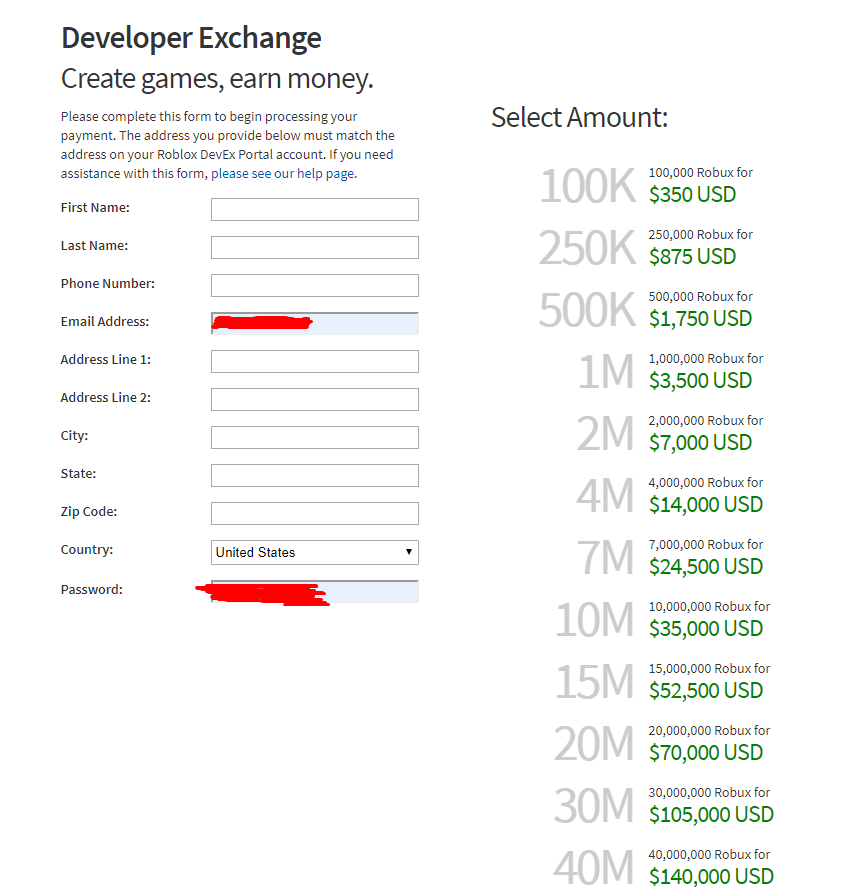Viewport: 842px width, 887px height.
Task: Choose the 15M Robux for $52,500 USD option
Action: coord(663,682)
